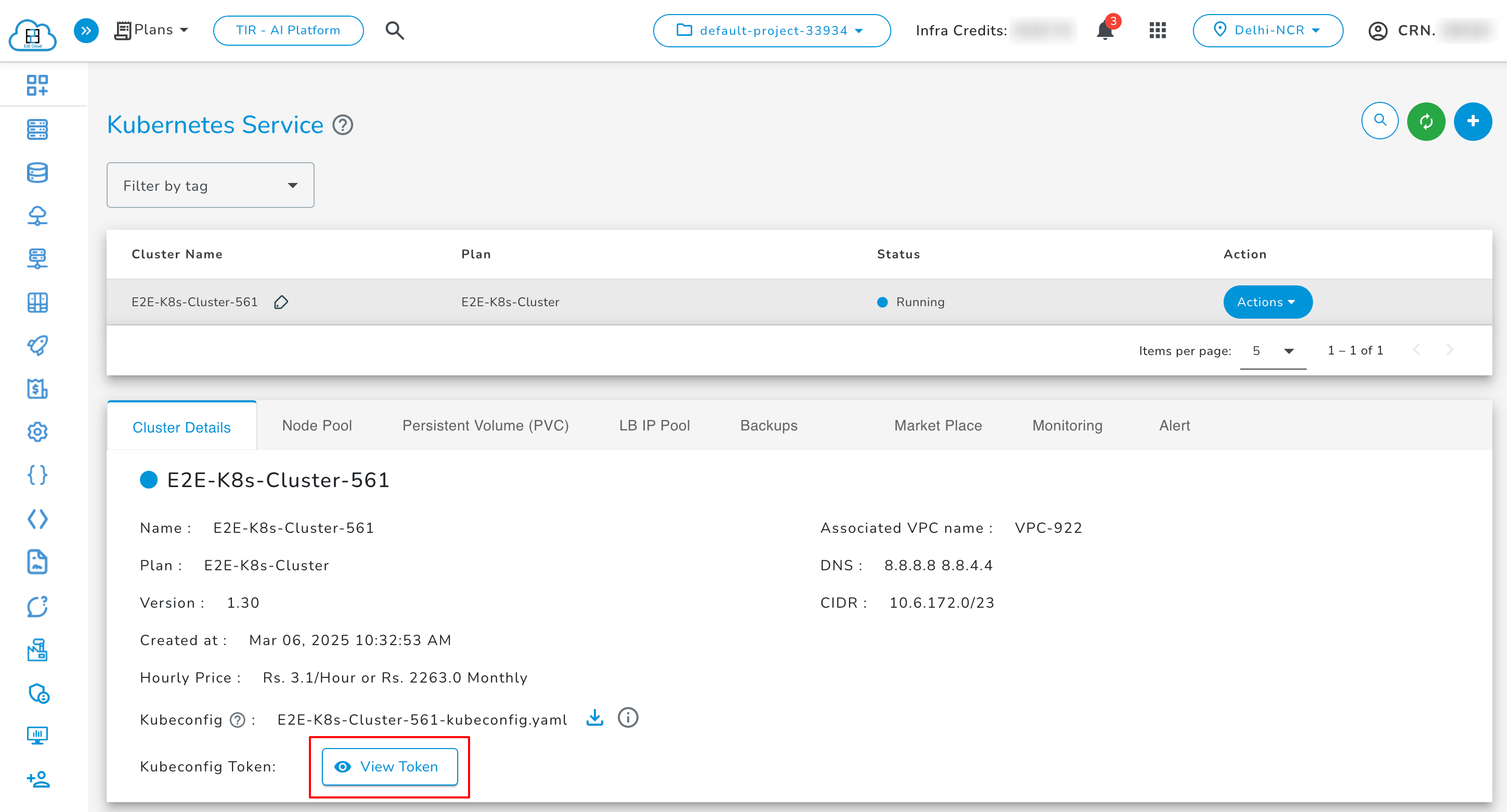Click the CRN account label
Image resolution: width=1507 pixels, height=812 pixels.
pos(1417,31)
